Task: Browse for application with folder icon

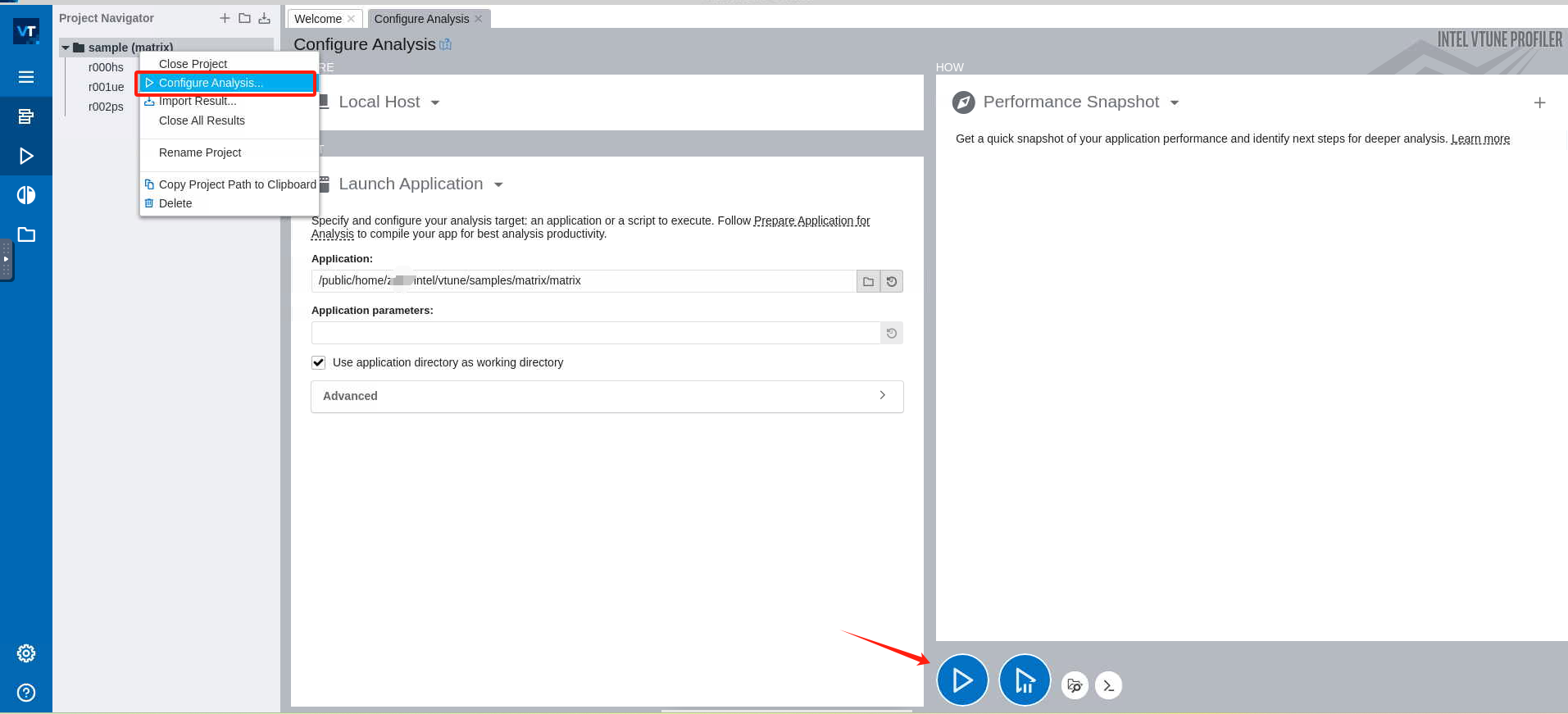Action: (868, 281)
